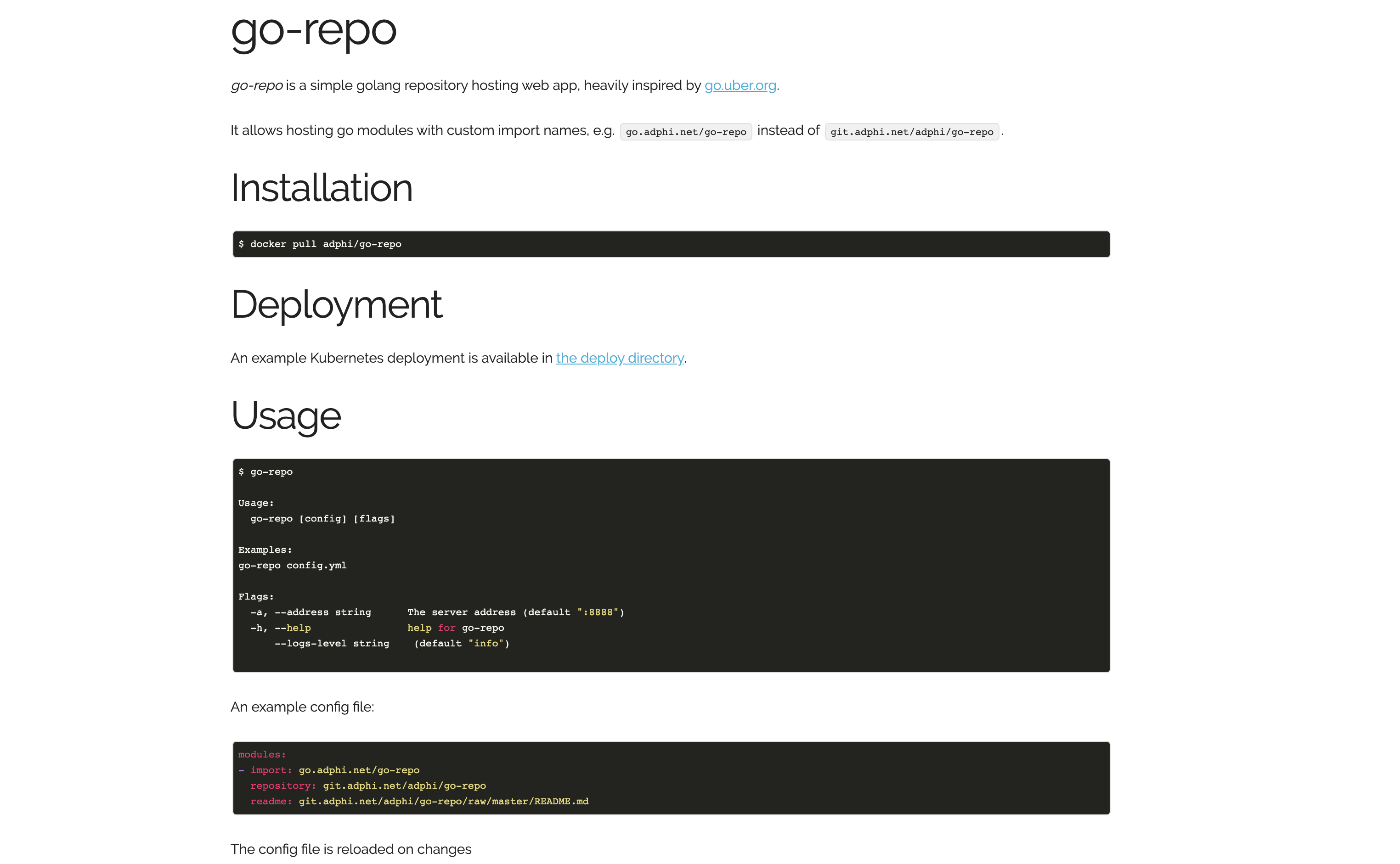Click the inline go.adphi.net/go-repo code snippet
Screen dimensions: 1400x864
(686, 132)
